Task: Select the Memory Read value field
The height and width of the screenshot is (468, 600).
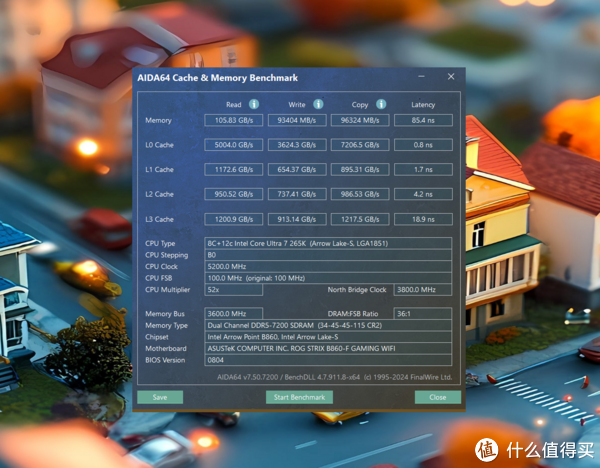Action: (233, 121)
